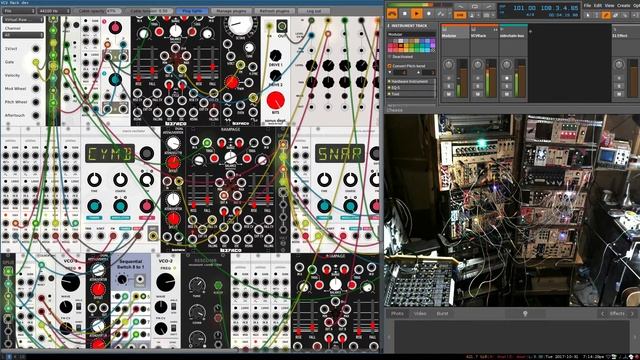The height and width of the screenshot is (360, 640).
Task: Pick the purple swatch in track color palette
Action: tap(433, 41)
